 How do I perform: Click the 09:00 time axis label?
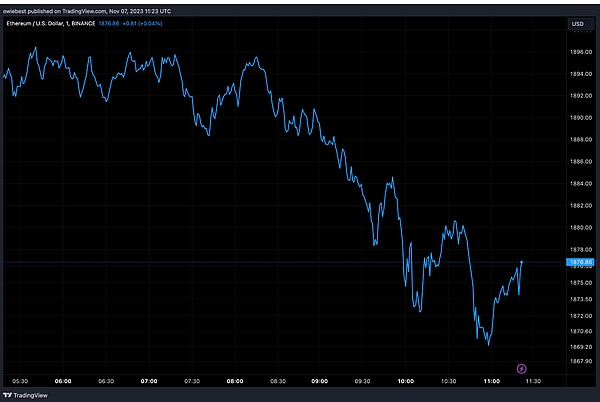[x=320, y=381]
